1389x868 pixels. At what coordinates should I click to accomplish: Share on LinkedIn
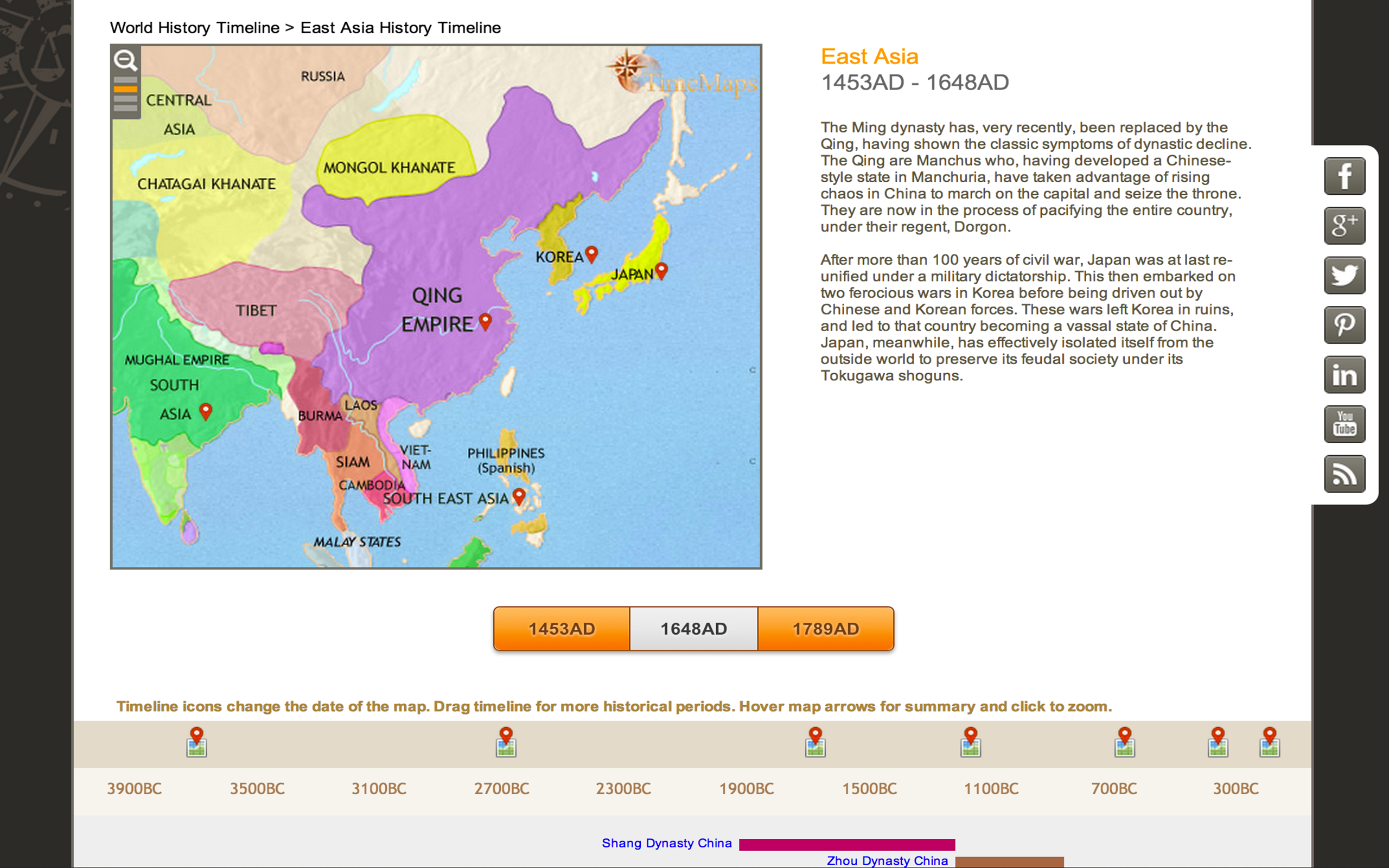[x=1345, y=374]
